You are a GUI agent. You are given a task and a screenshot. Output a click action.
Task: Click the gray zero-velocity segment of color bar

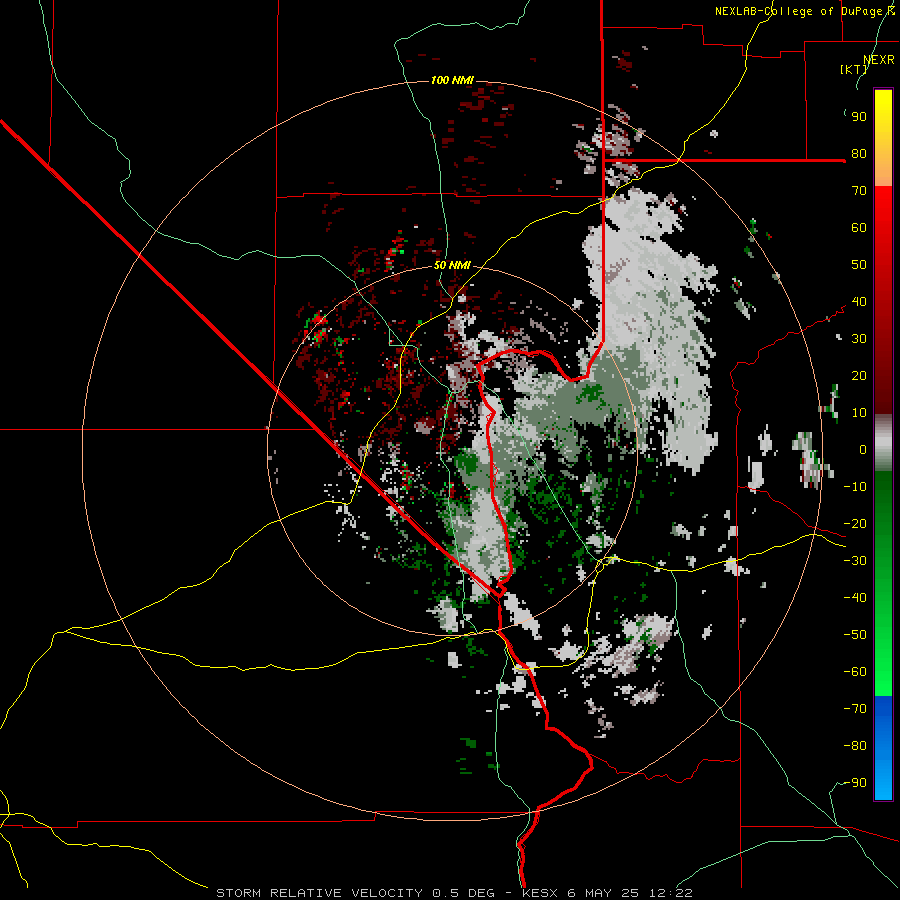click(883, 443)
